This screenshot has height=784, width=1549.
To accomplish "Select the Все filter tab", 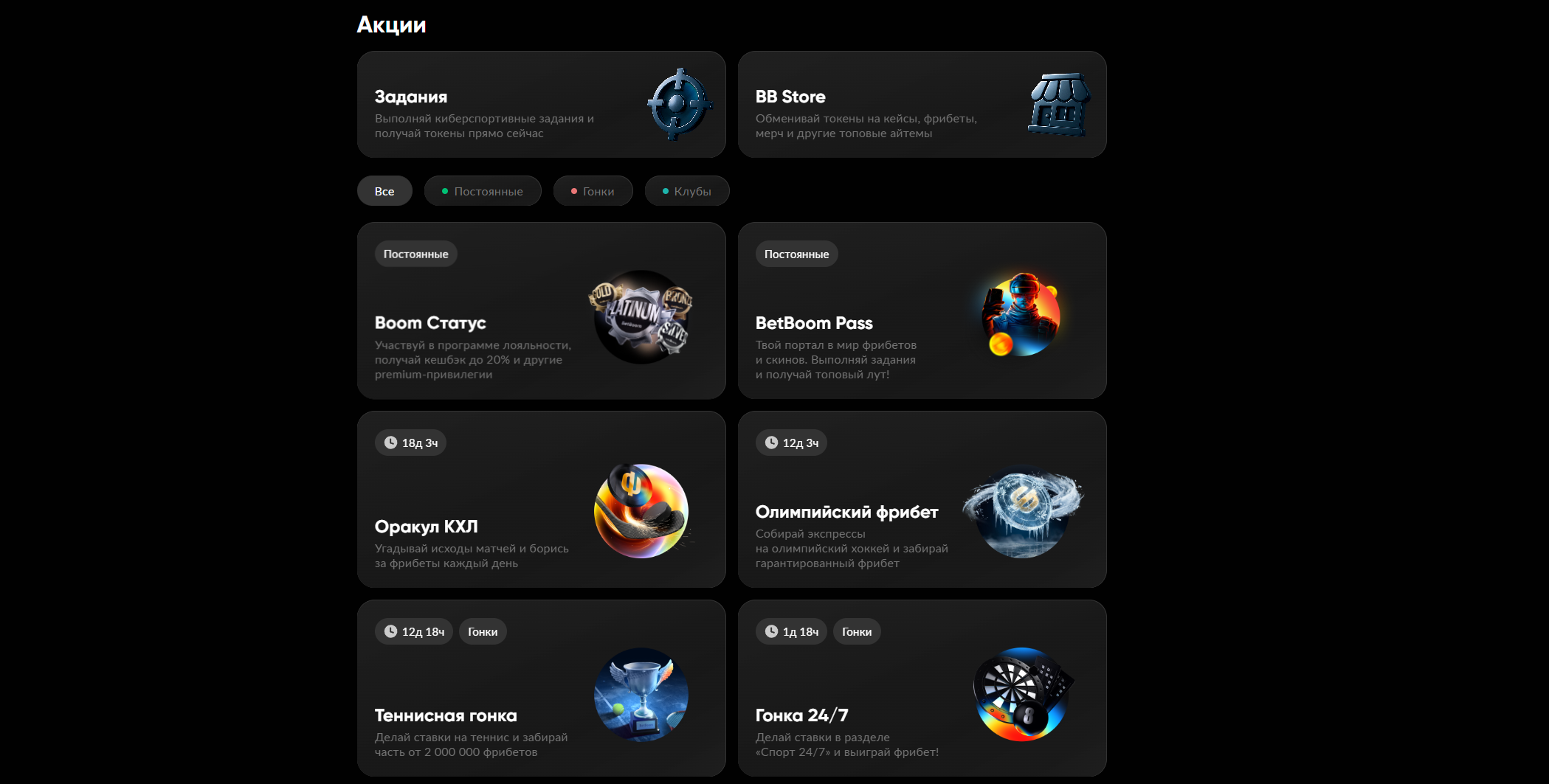I will (384, 191).
